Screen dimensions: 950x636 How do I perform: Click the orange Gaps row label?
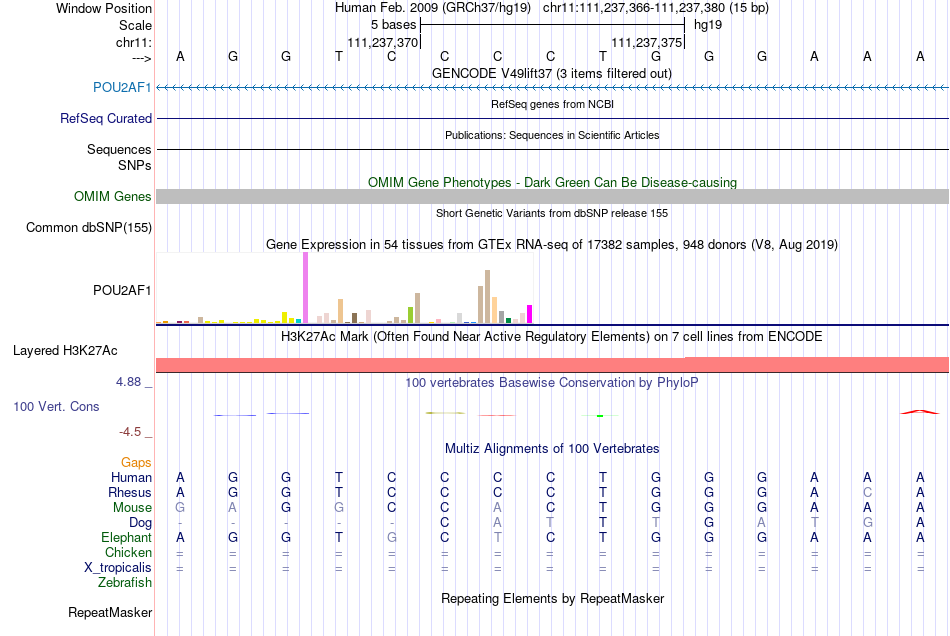[x=136, y=463]
